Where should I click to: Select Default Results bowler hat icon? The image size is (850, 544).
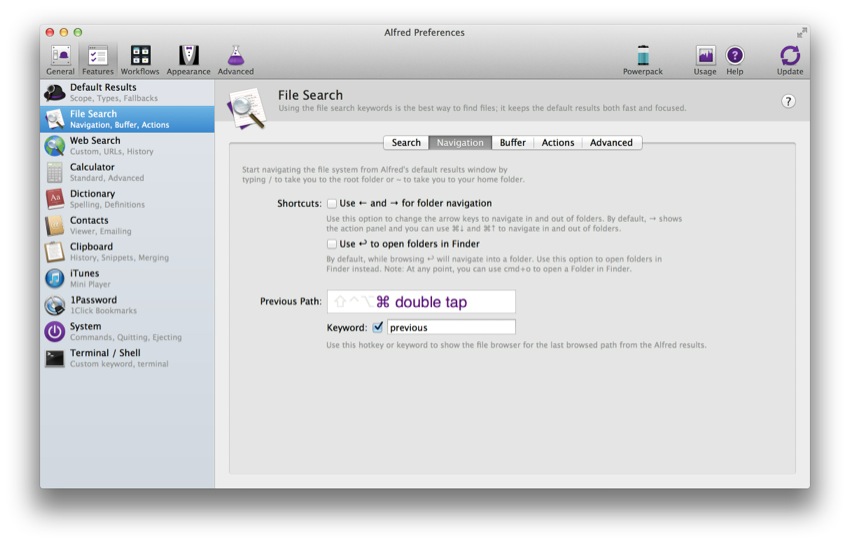point(55,93)
